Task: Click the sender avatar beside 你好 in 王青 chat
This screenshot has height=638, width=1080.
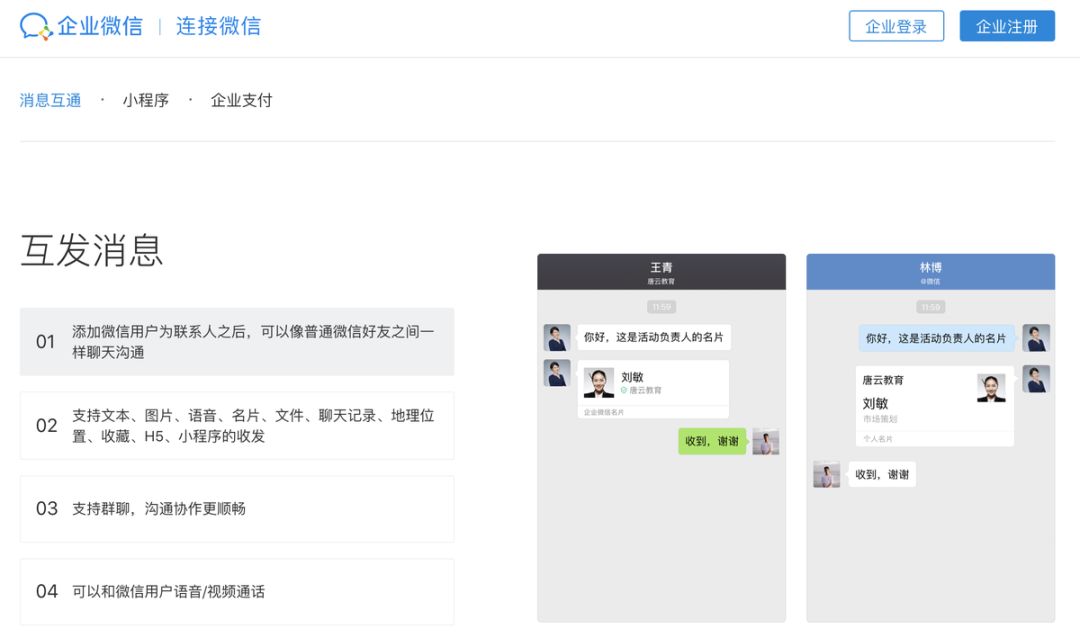Action: pyautogui.click(x=557, y=338)
